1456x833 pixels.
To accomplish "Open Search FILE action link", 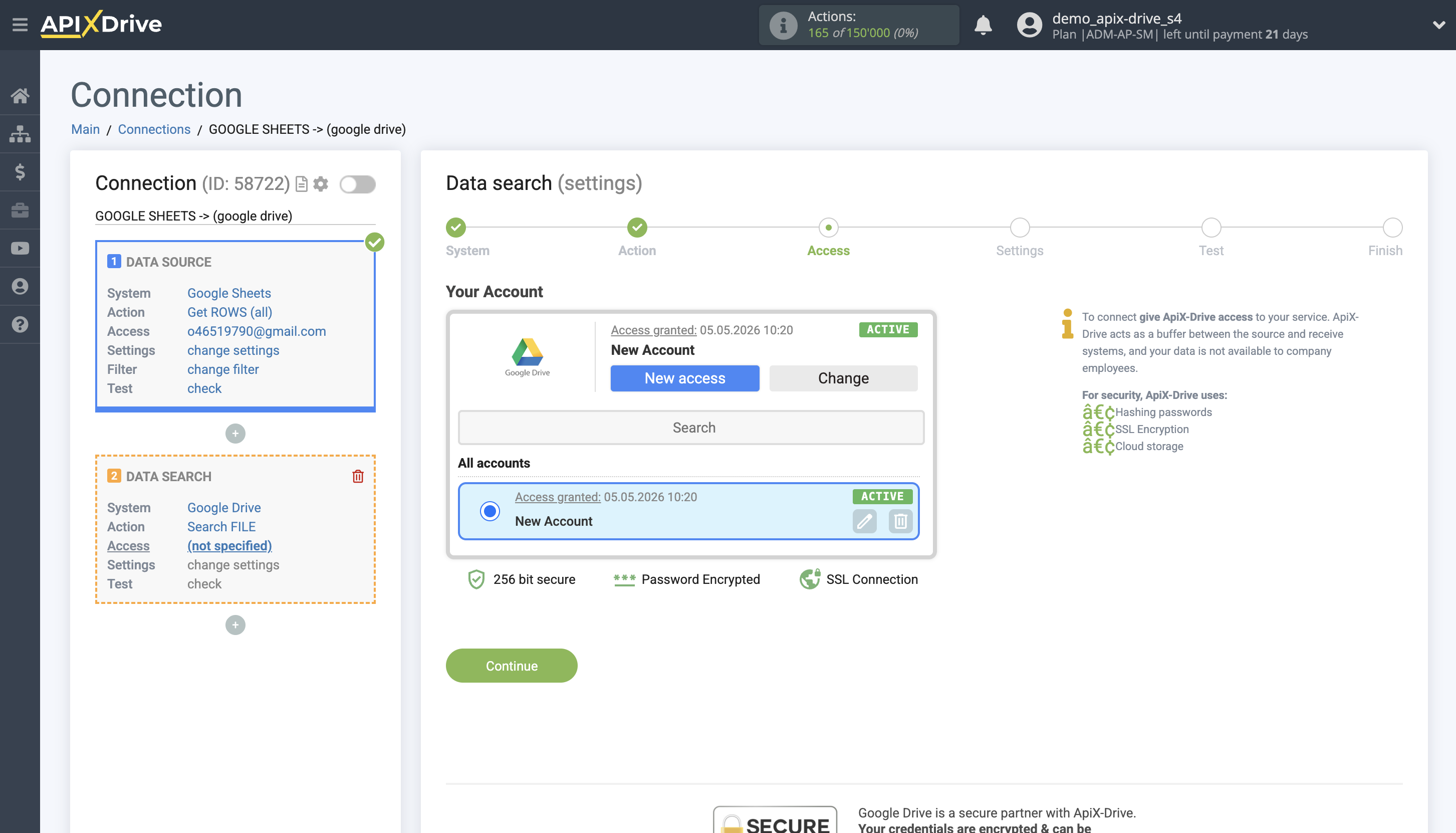I will [221, 527].
